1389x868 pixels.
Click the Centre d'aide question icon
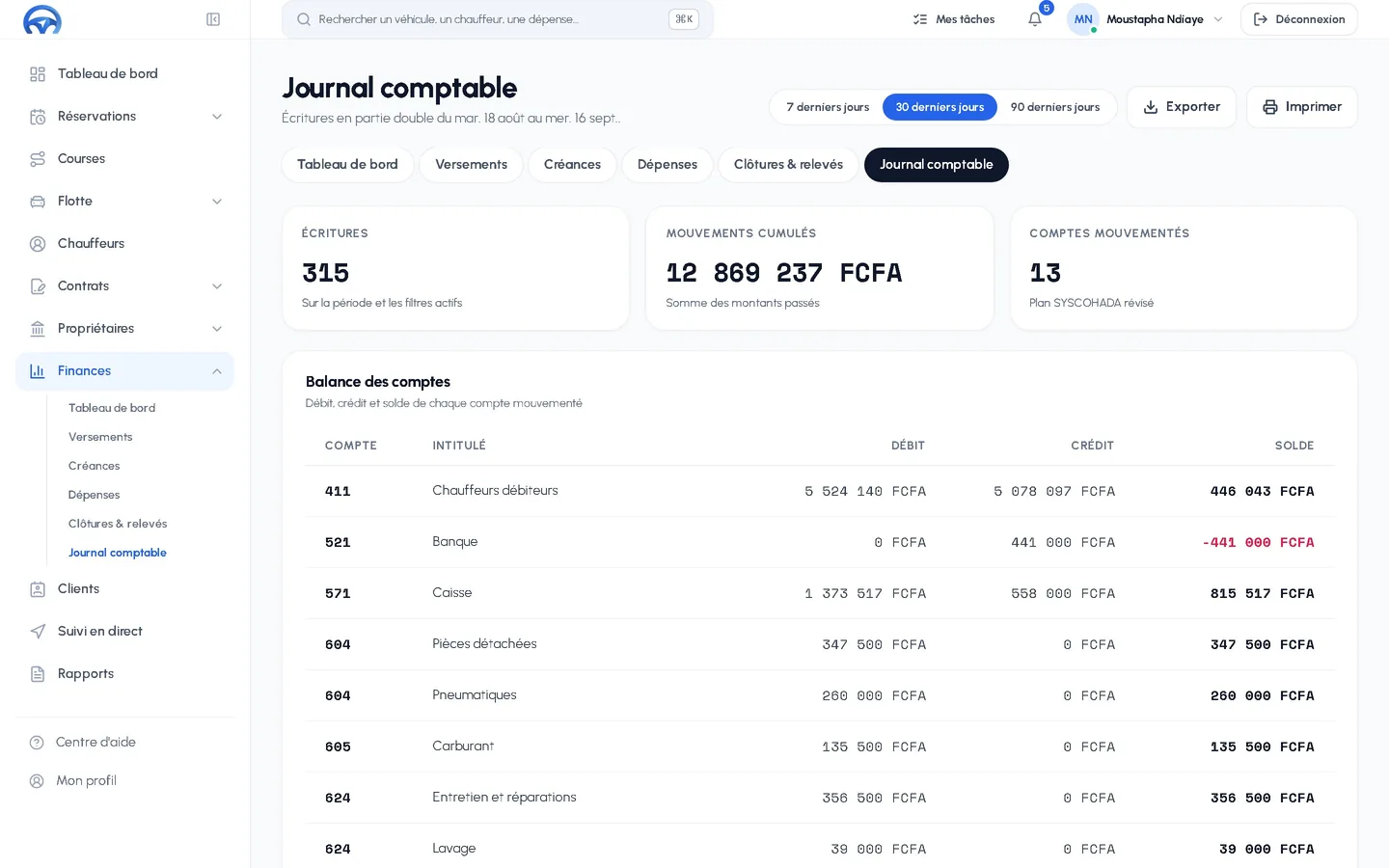click(37, 743)
